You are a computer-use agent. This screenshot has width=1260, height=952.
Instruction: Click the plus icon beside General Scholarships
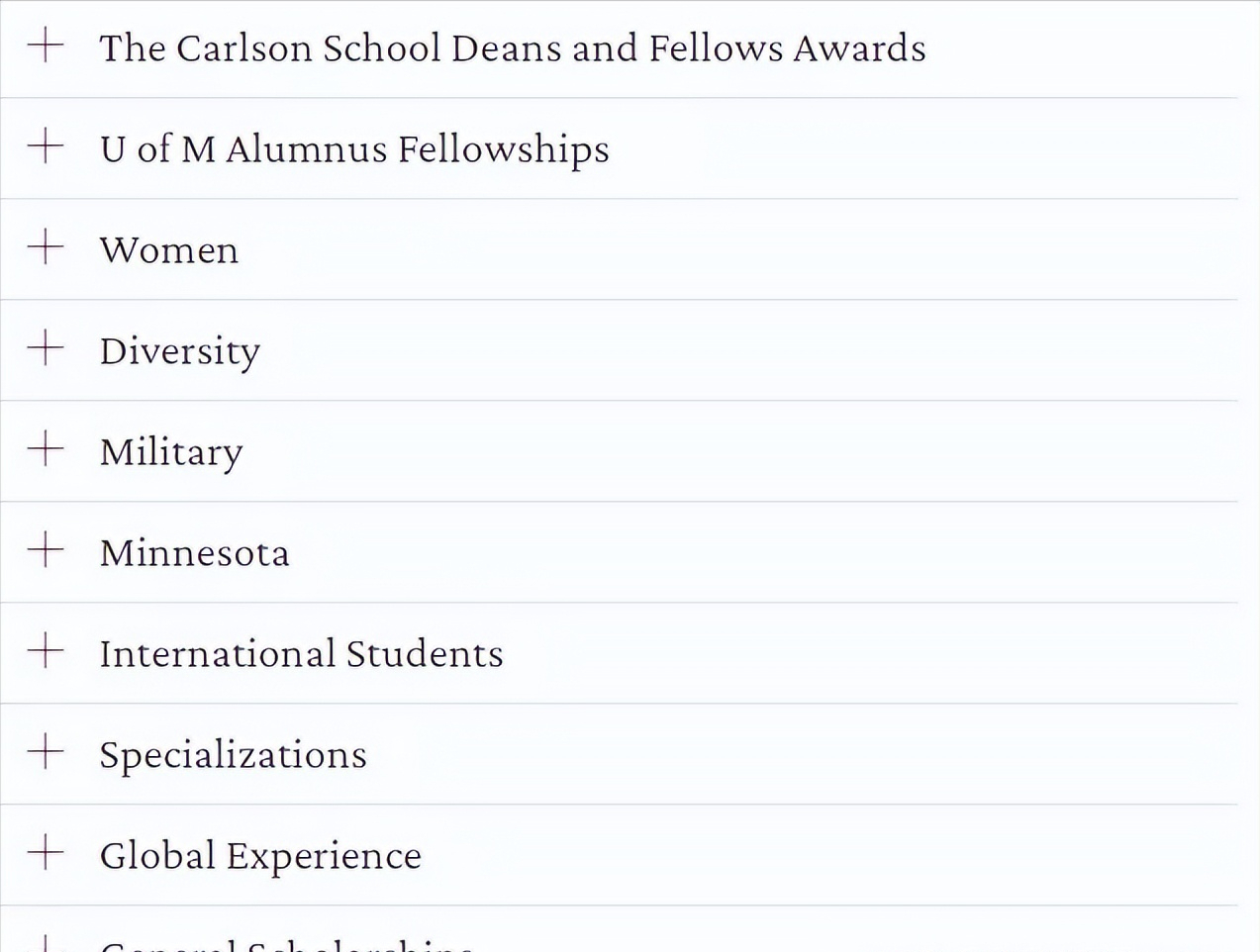[x=46, y=945]
